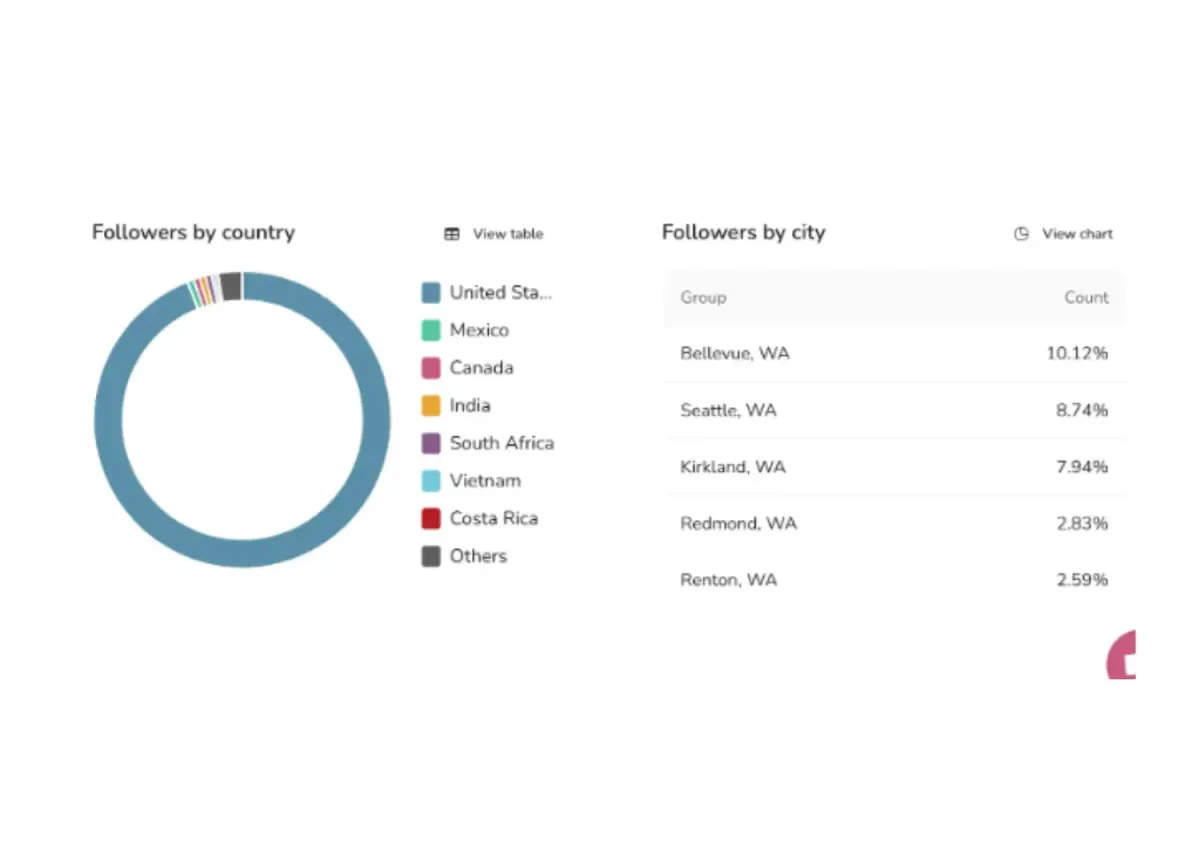Open the View table link text

pyautogui.click(x=508, y=234)
